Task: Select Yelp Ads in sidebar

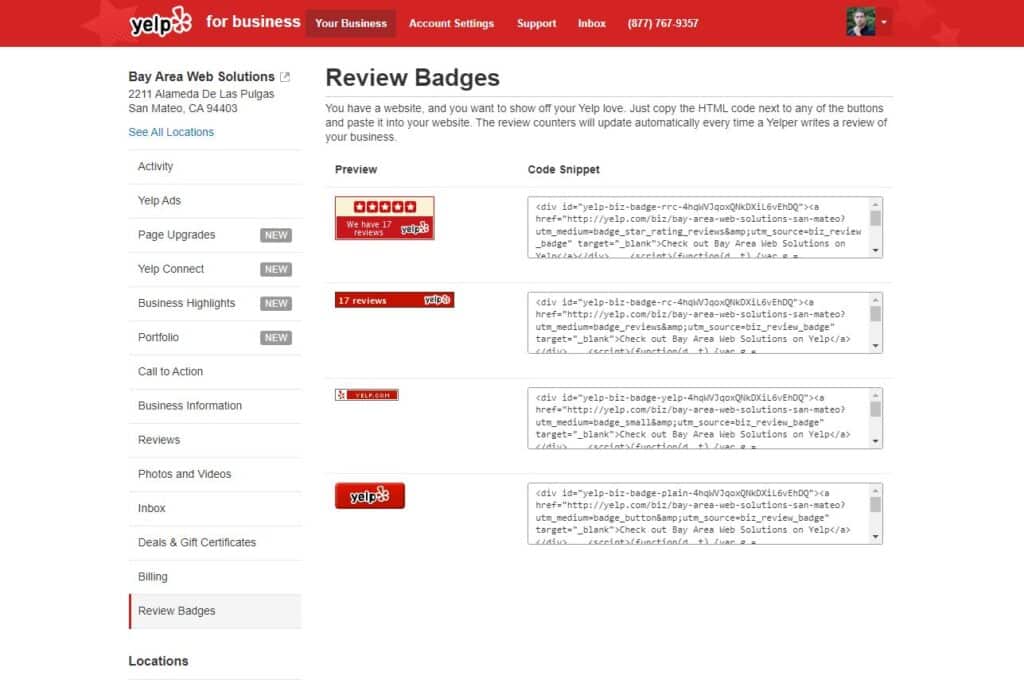Action: [215, 200]
